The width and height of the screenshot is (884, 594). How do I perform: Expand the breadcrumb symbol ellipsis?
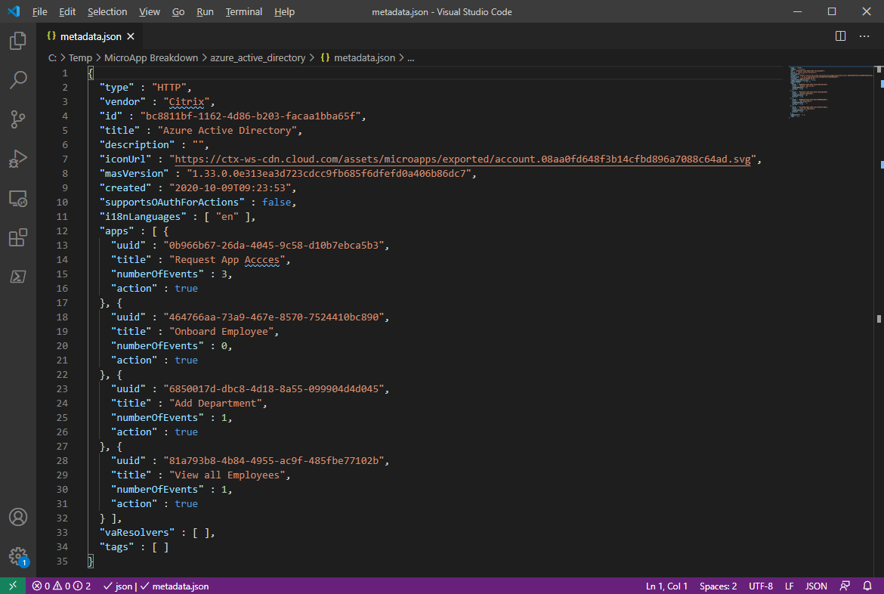pos(411,58)
